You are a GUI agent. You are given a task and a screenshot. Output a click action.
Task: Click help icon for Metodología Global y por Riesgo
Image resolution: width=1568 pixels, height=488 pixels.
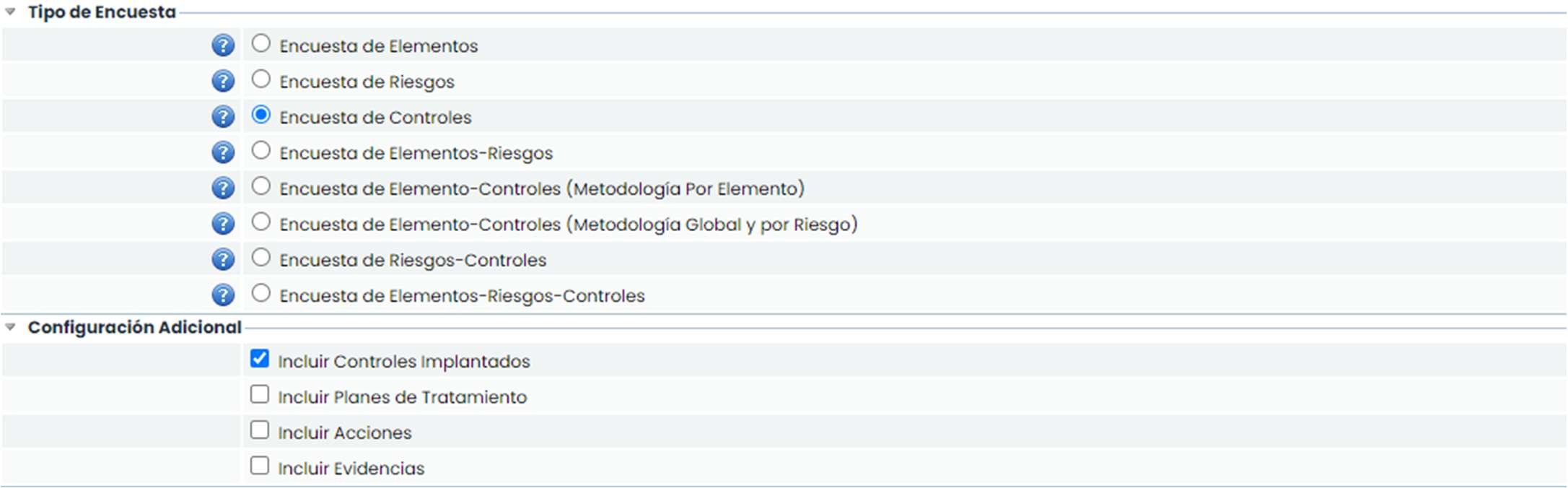coord(223,224)
